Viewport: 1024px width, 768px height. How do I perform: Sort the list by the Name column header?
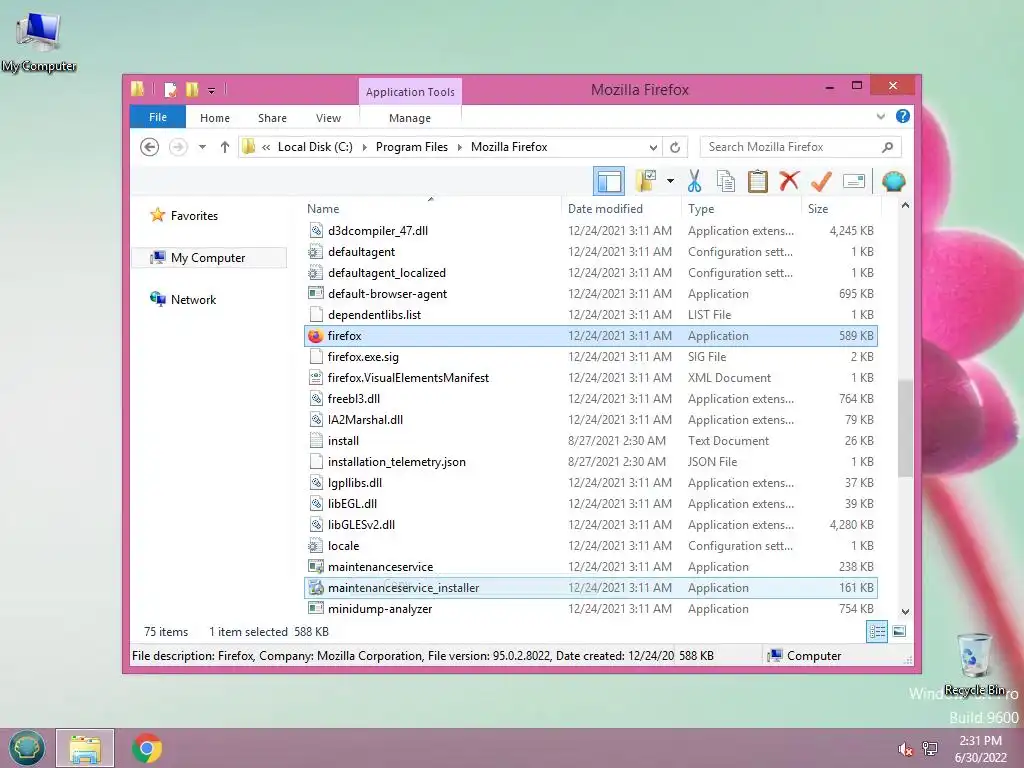pos(431,208)
